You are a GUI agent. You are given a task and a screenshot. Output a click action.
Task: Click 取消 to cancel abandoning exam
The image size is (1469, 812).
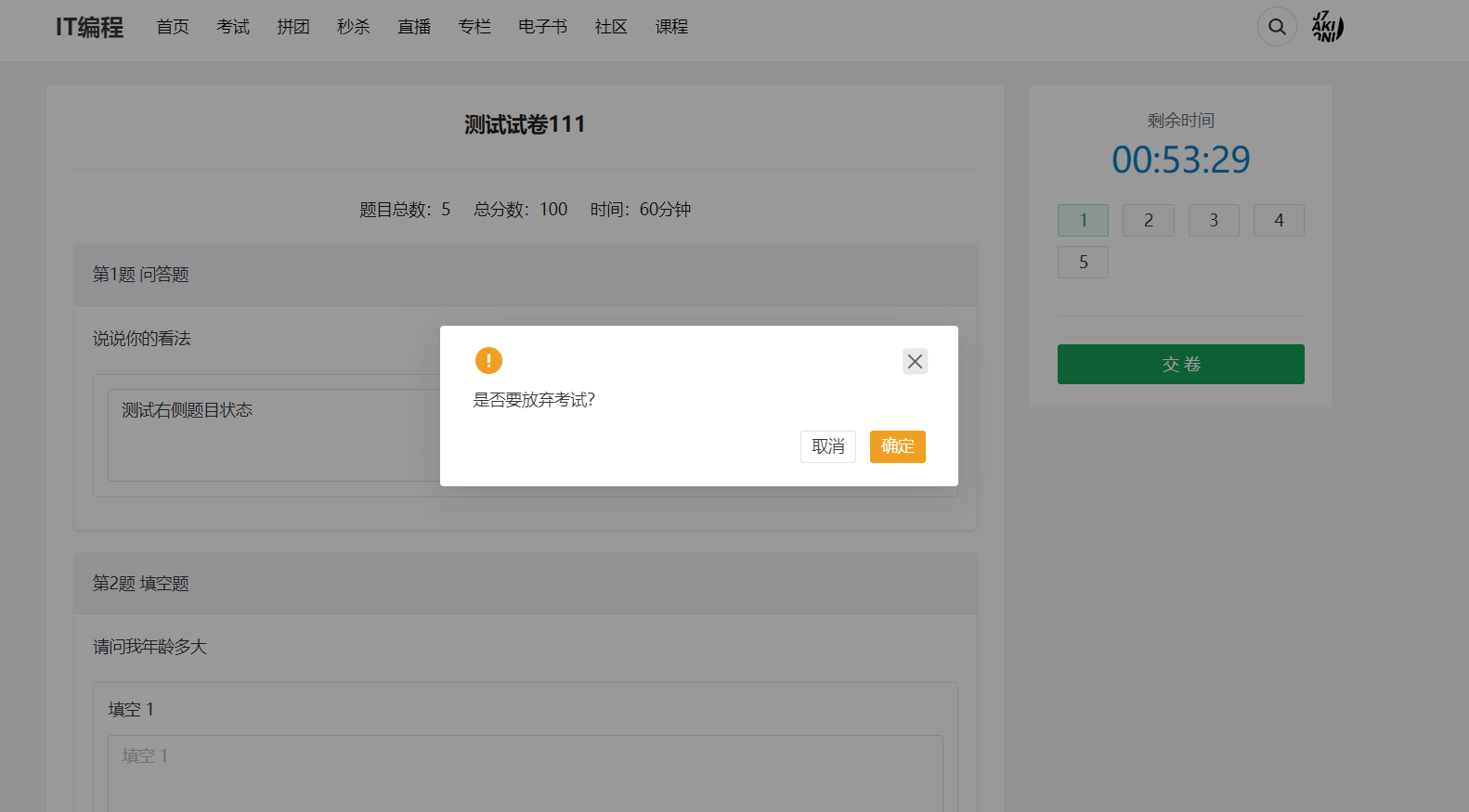click(x=828, y=446)
